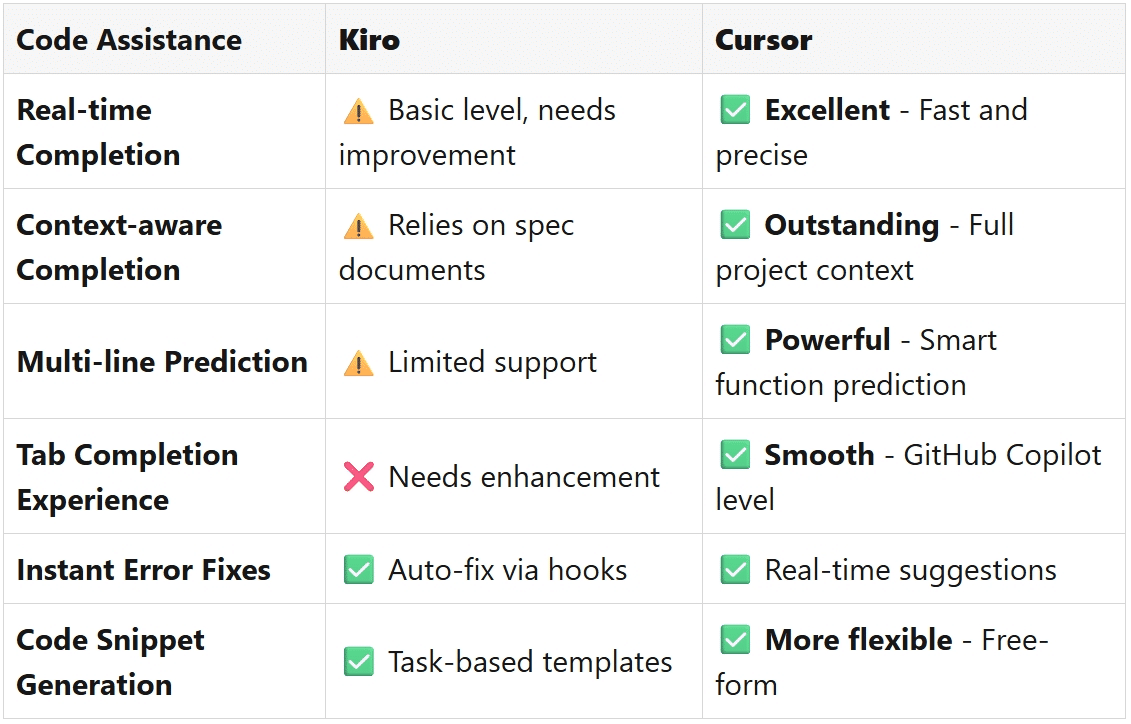Click the "Kiro" column header

(x=369, y=40)
